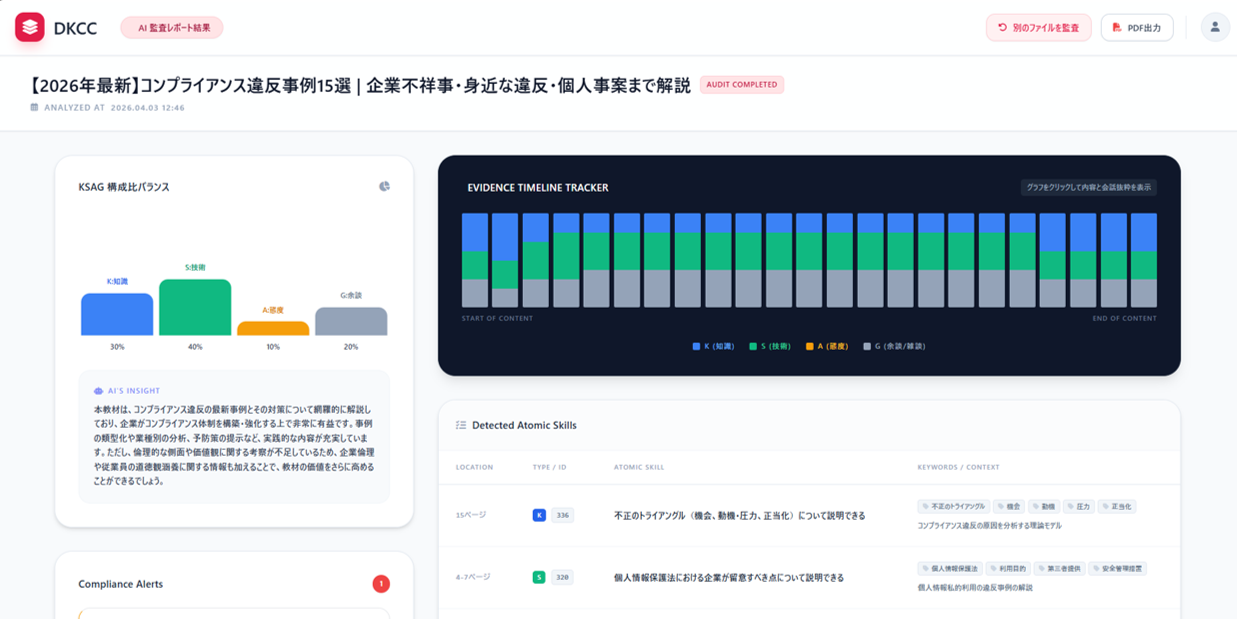Click the K (知識) legend entry
1237x619 pixels.
coord(713,346)
